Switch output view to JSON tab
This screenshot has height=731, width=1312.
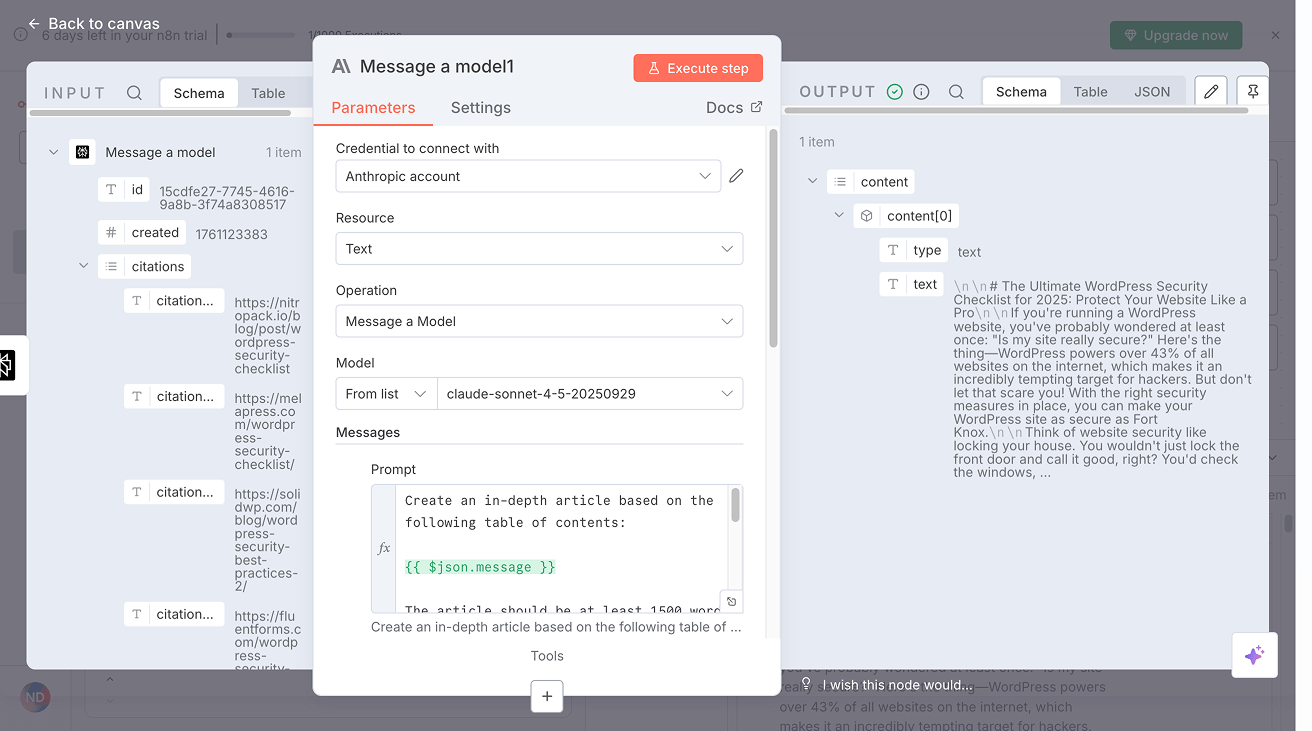(x=1152, y=91)
